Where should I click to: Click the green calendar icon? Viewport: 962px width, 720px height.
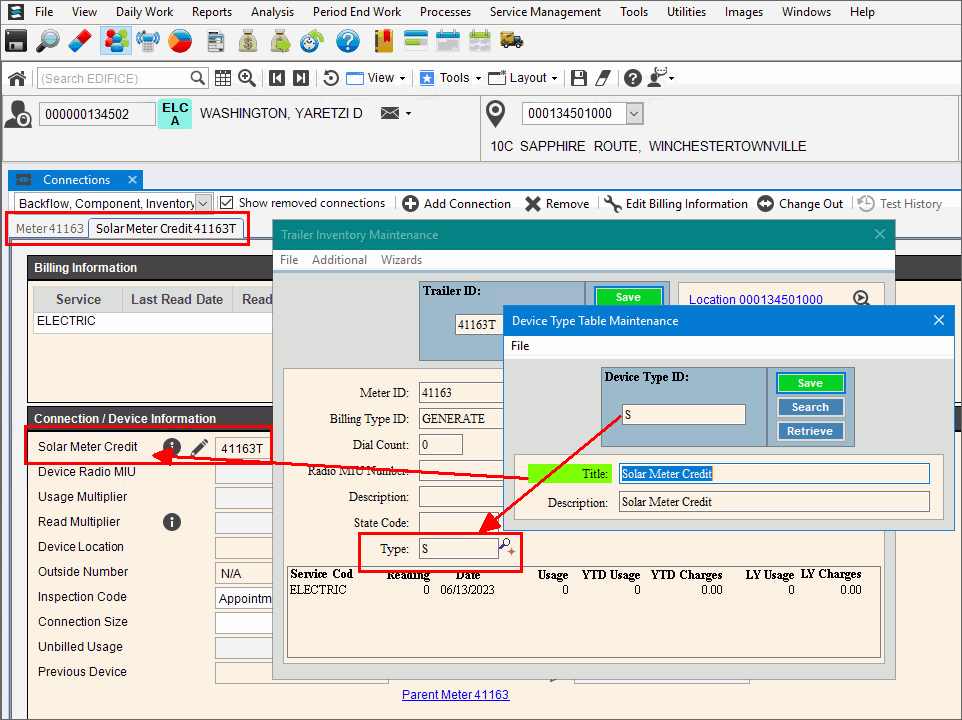[480, 42]
